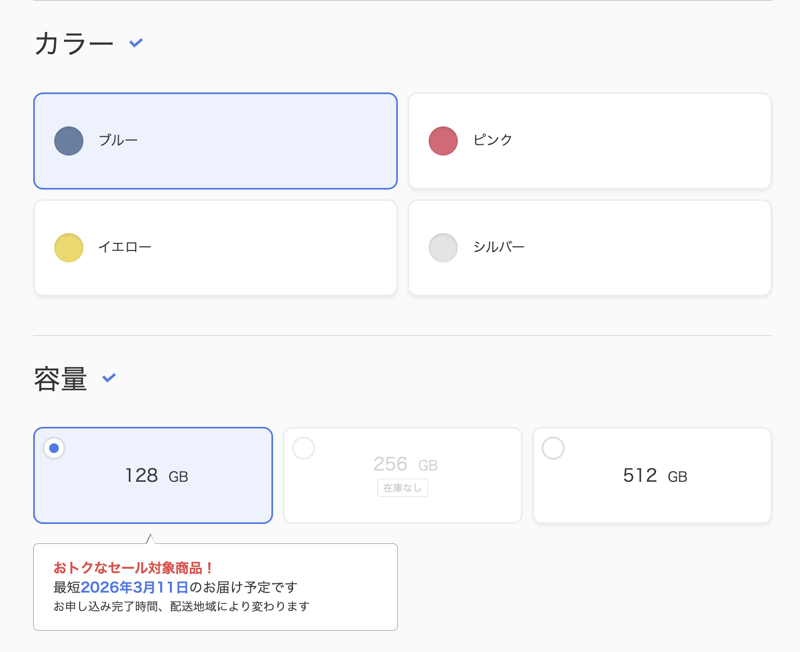Click the 512 GB capacity card
The image size is (800, 652).
(x=651, y=475)
